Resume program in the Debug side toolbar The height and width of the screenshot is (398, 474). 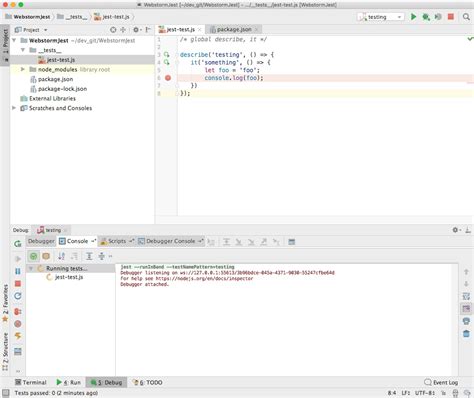pos(18,259)
